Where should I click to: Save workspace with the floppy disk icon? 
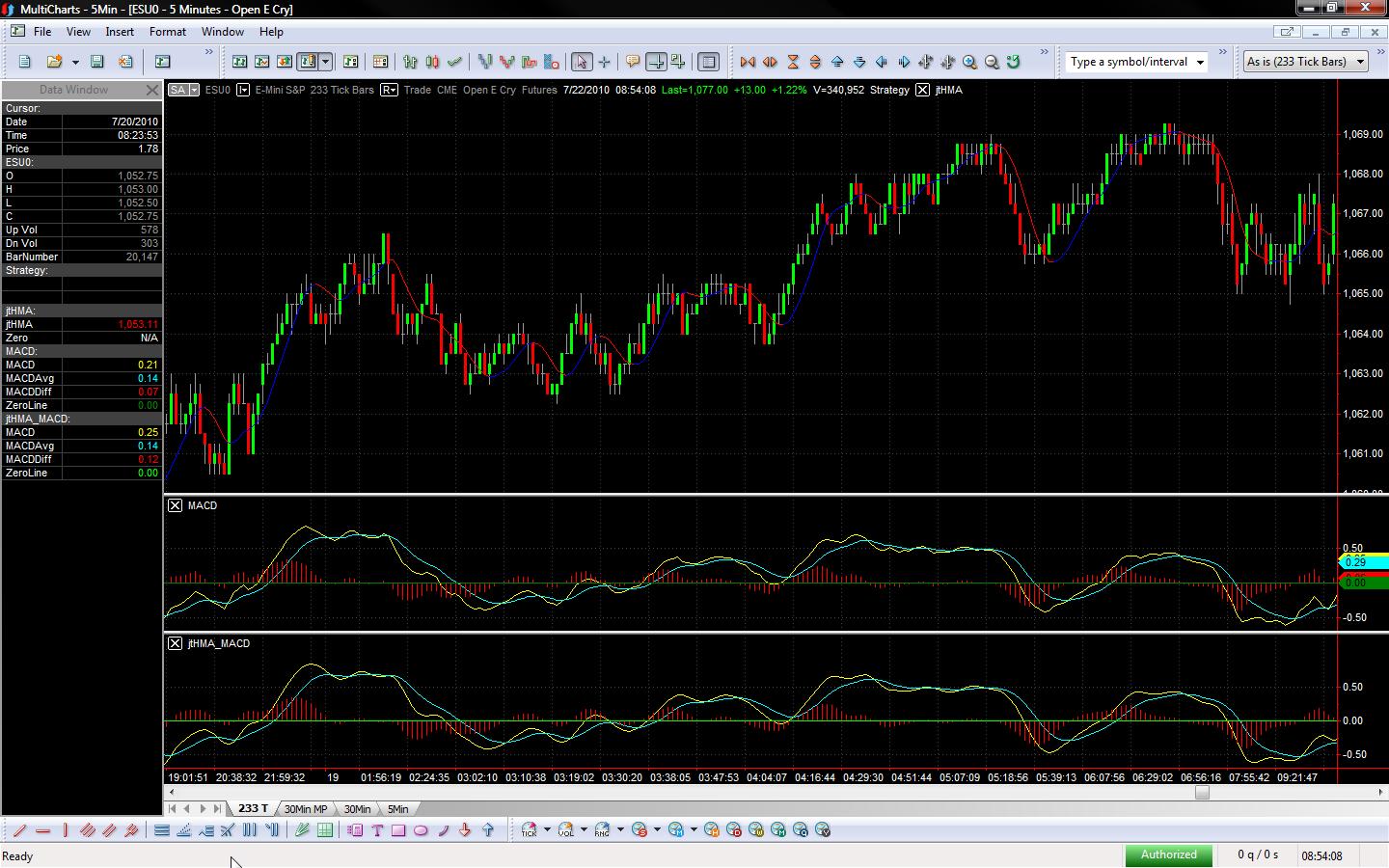pyautogui.click(x=96, y=62)
